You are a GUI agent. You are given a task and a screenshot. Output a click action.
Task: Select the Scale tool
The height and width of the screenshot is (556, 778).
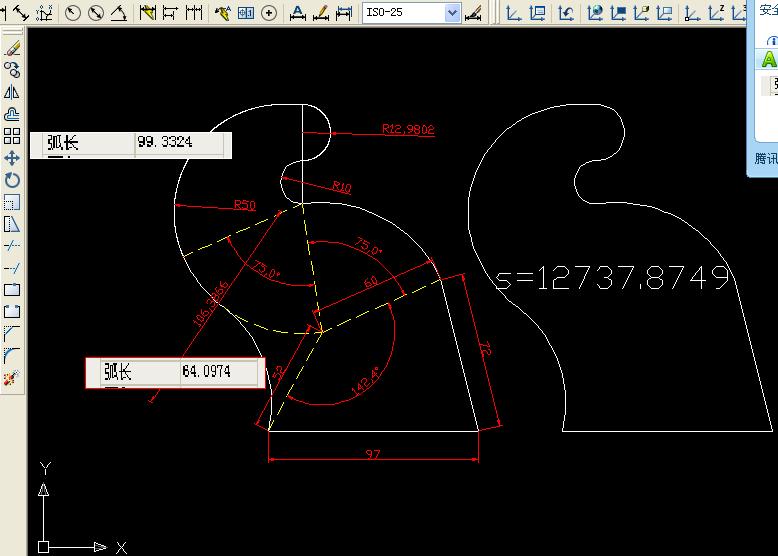tap(12, 202)
